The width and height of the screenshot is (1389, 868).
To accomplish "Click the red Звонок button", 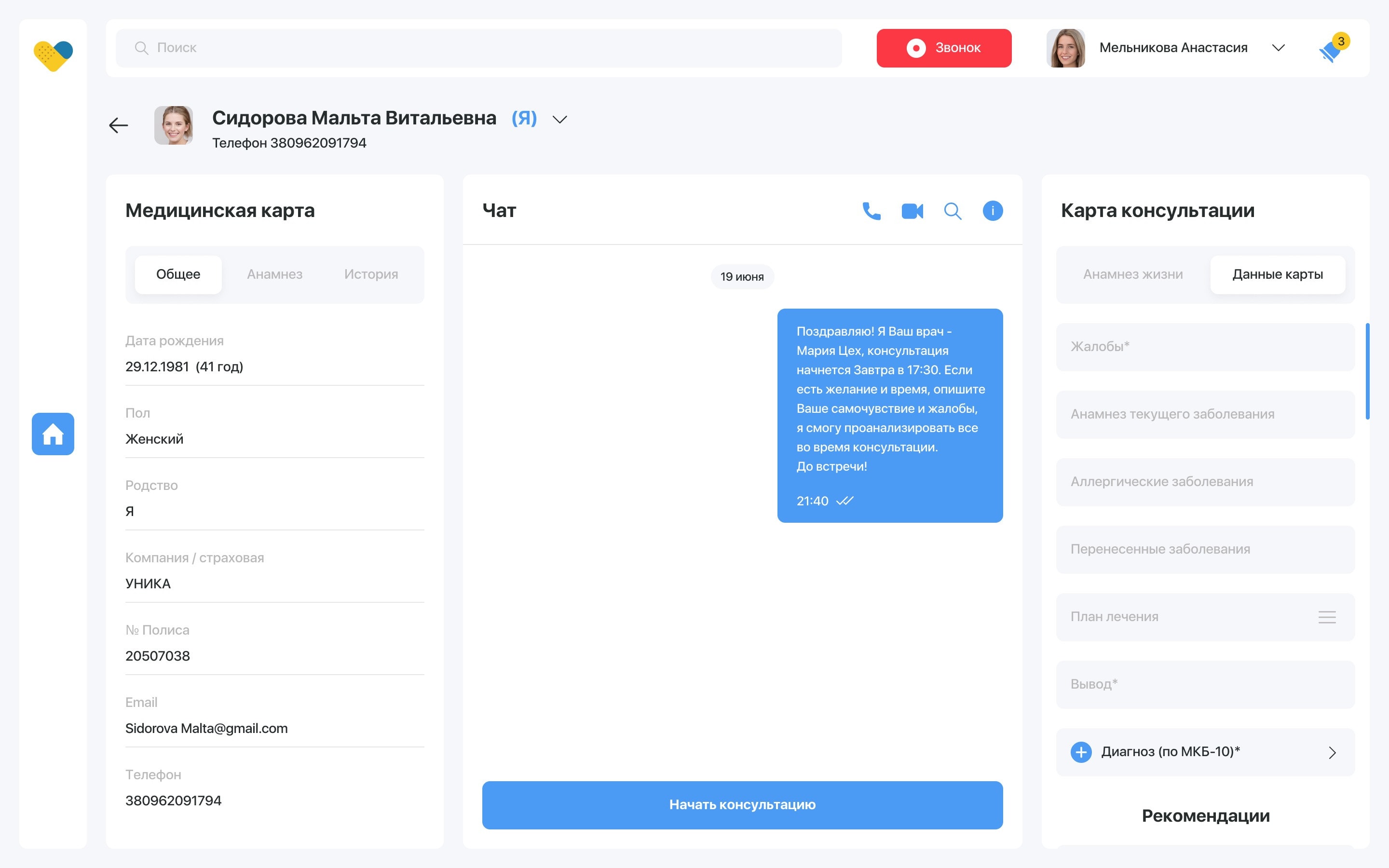I will (943, 48).
